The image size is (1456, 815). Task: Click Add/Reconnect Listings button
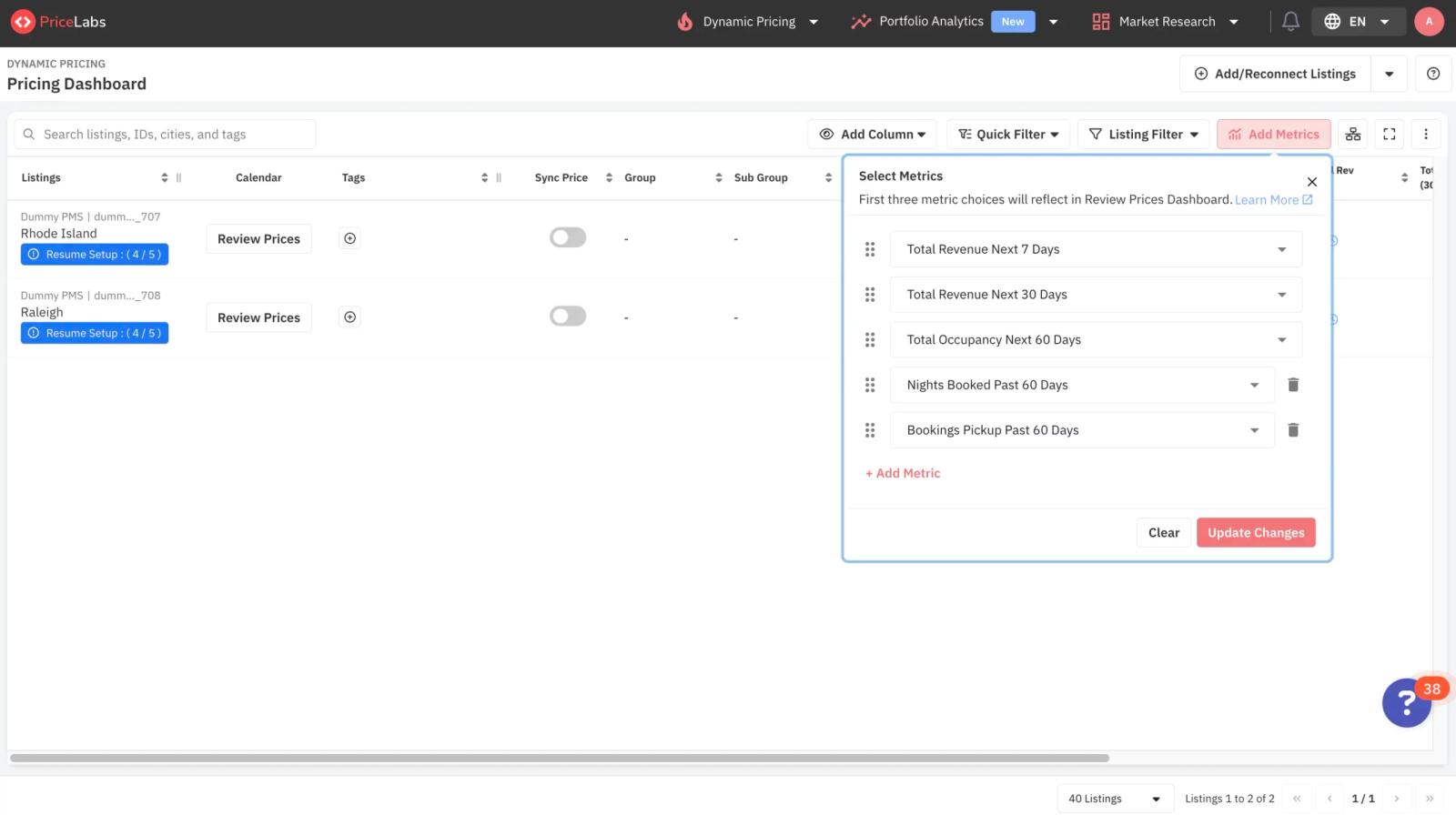1276,74
